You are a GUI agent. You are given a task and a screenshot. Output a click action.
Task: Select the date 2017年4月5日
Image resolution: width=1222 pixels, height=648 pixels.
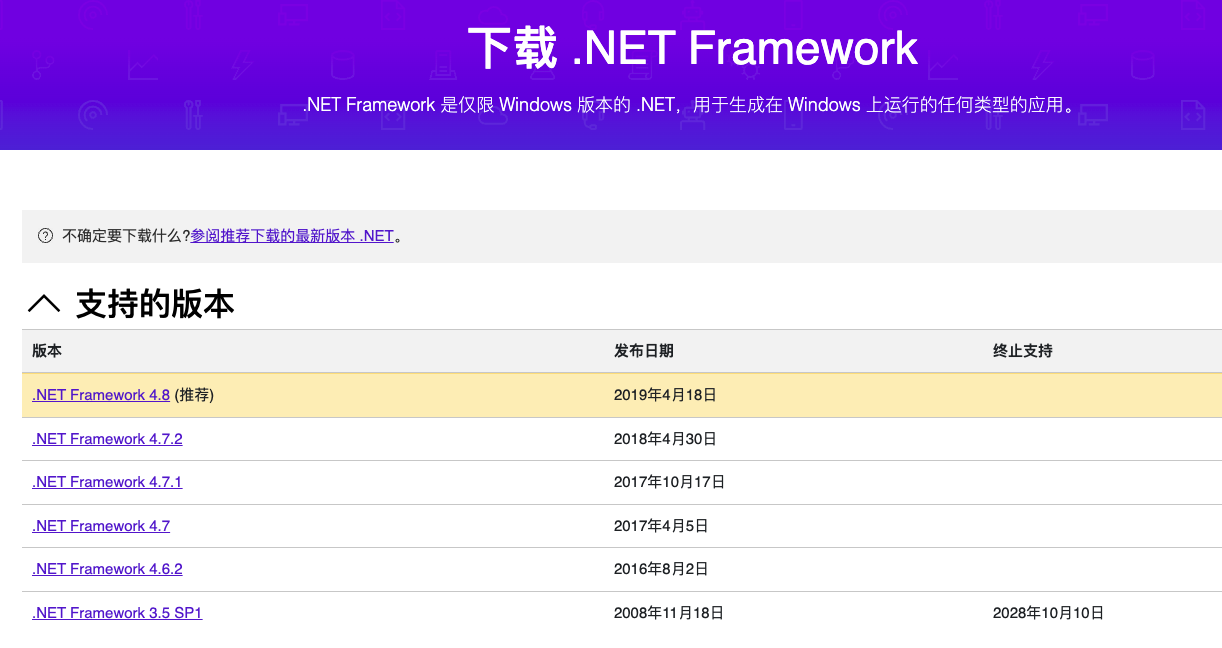point(661,526)
